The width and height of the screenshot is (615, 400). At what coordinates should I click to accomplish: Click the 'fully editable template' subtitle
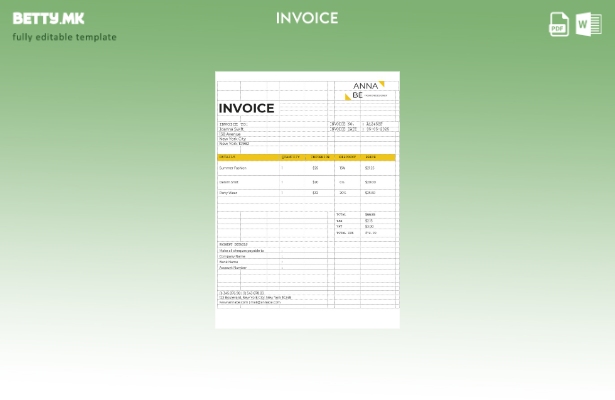[64, 38]
